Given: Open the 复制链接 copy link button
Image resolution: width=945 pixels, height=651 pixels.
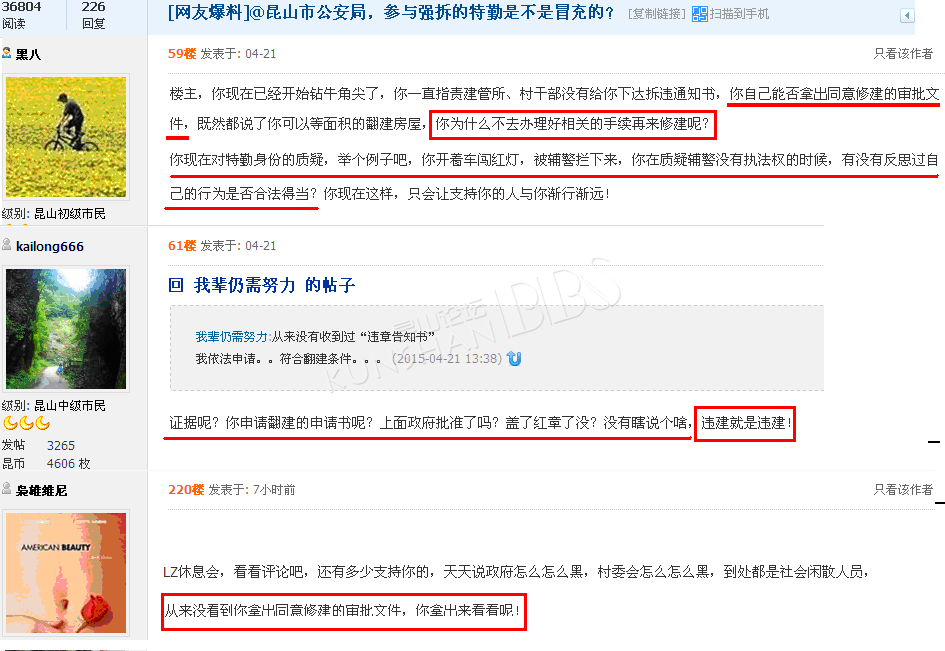Looking at the screenshot, I should [657, 14].
